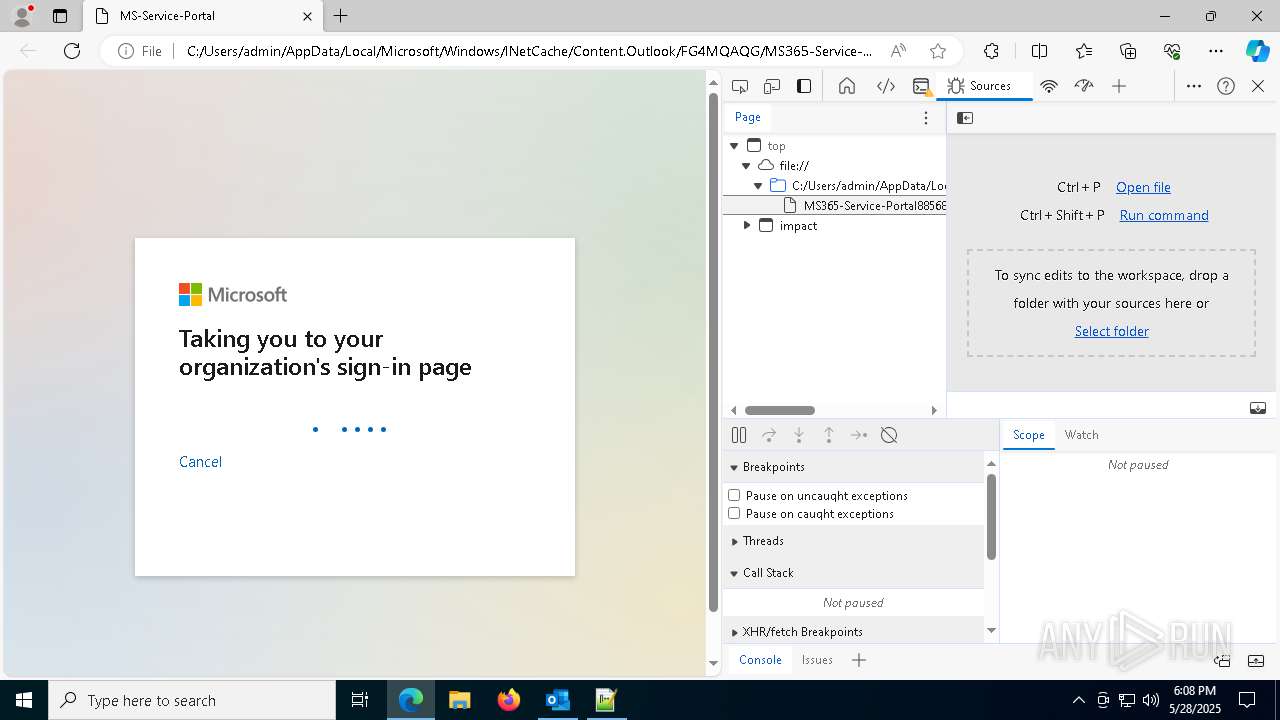Click the navigator horizontal scrollbar thumb
The height and width of the screenshot is (720, 1280).
(780, 410)
